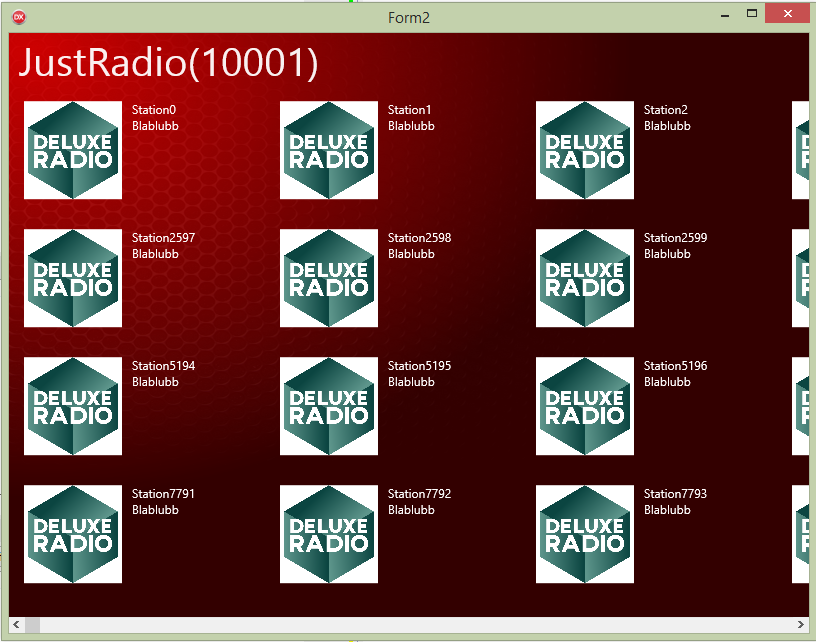Click the Station7792 radio logo
This screenshot has height=642, width=816.
point(329,534)
